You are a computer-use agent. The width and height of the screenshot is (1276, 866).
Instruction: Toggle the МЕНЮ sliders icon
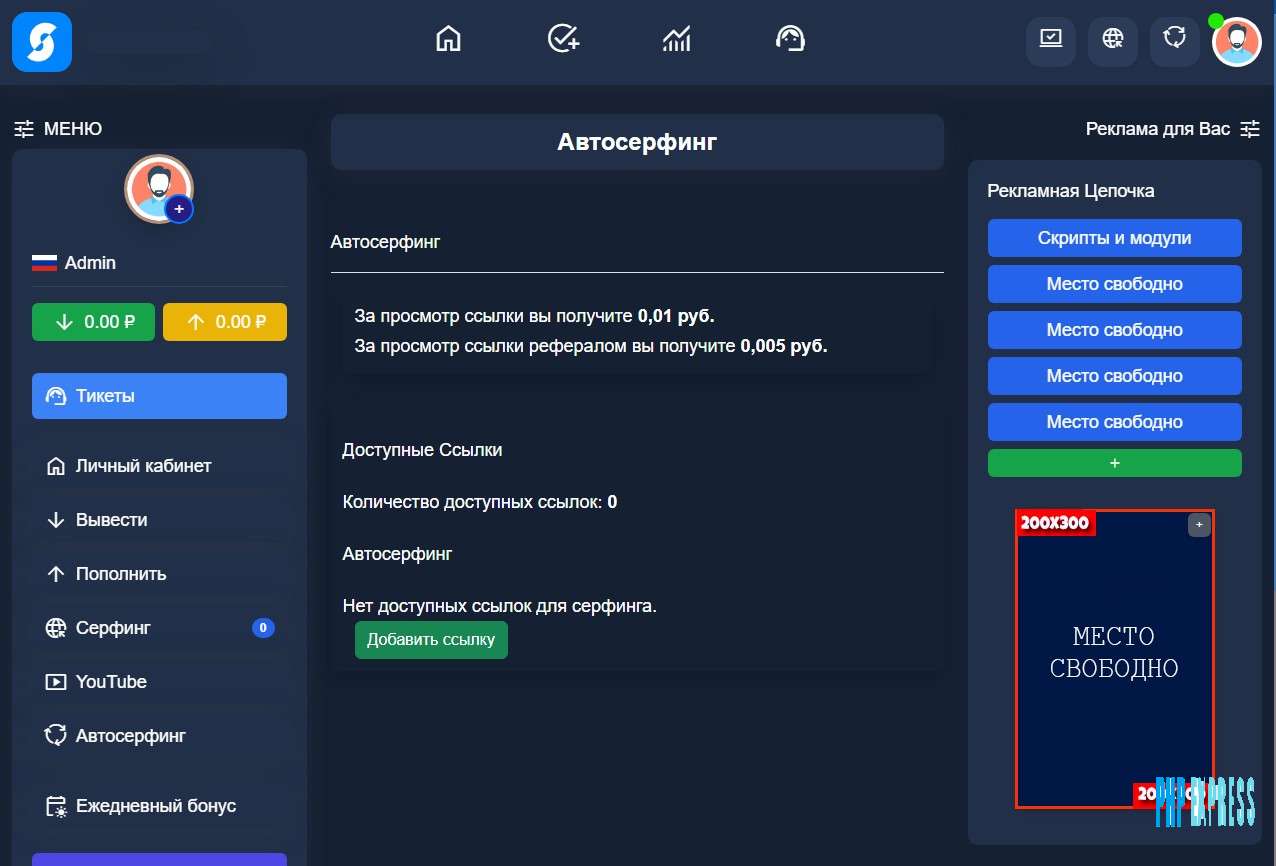tap(24, 129)
